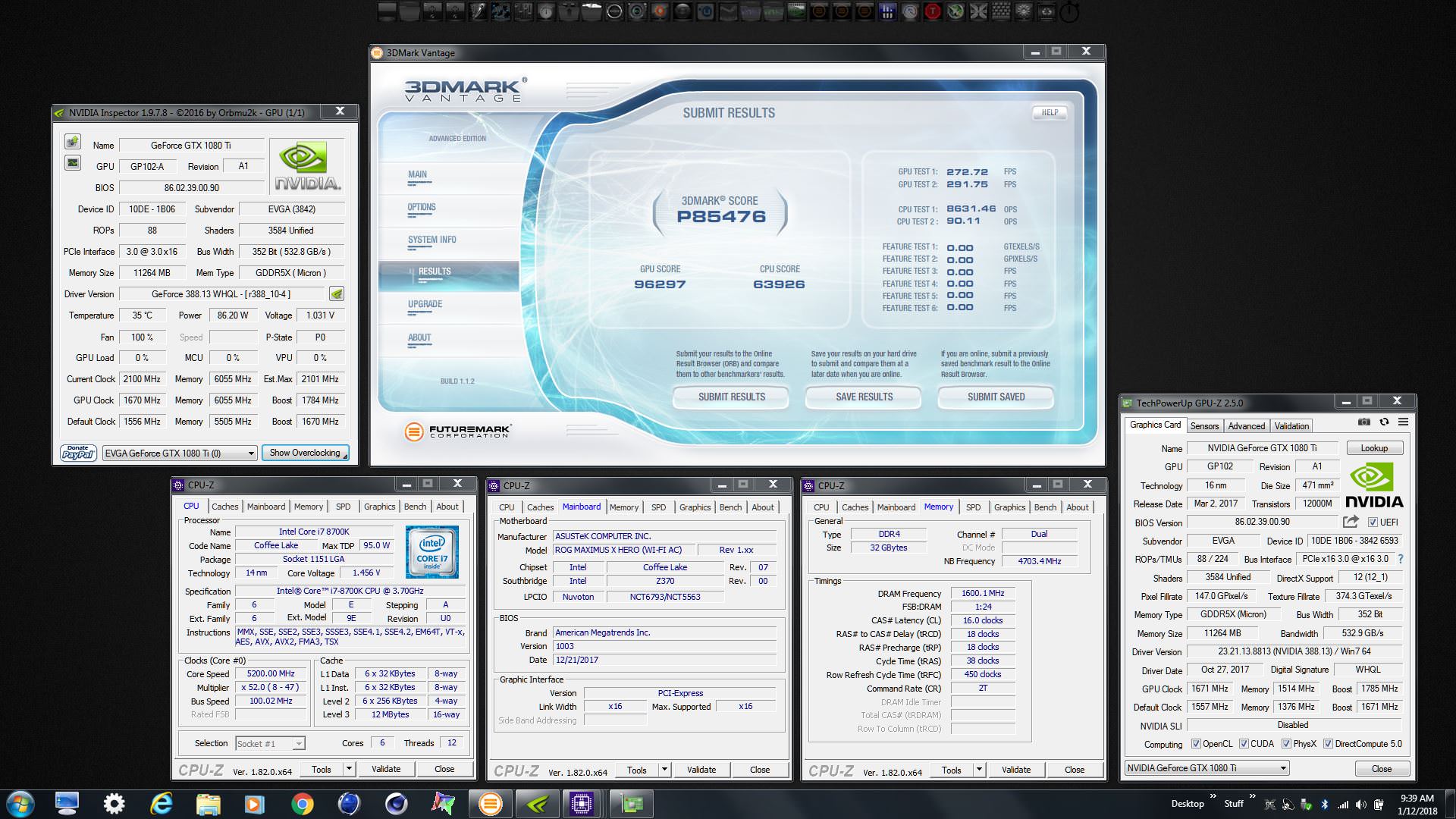Click the upload screenshot icon in Inspector
This screenshot has width=1456, height=819.
point(73,142)
